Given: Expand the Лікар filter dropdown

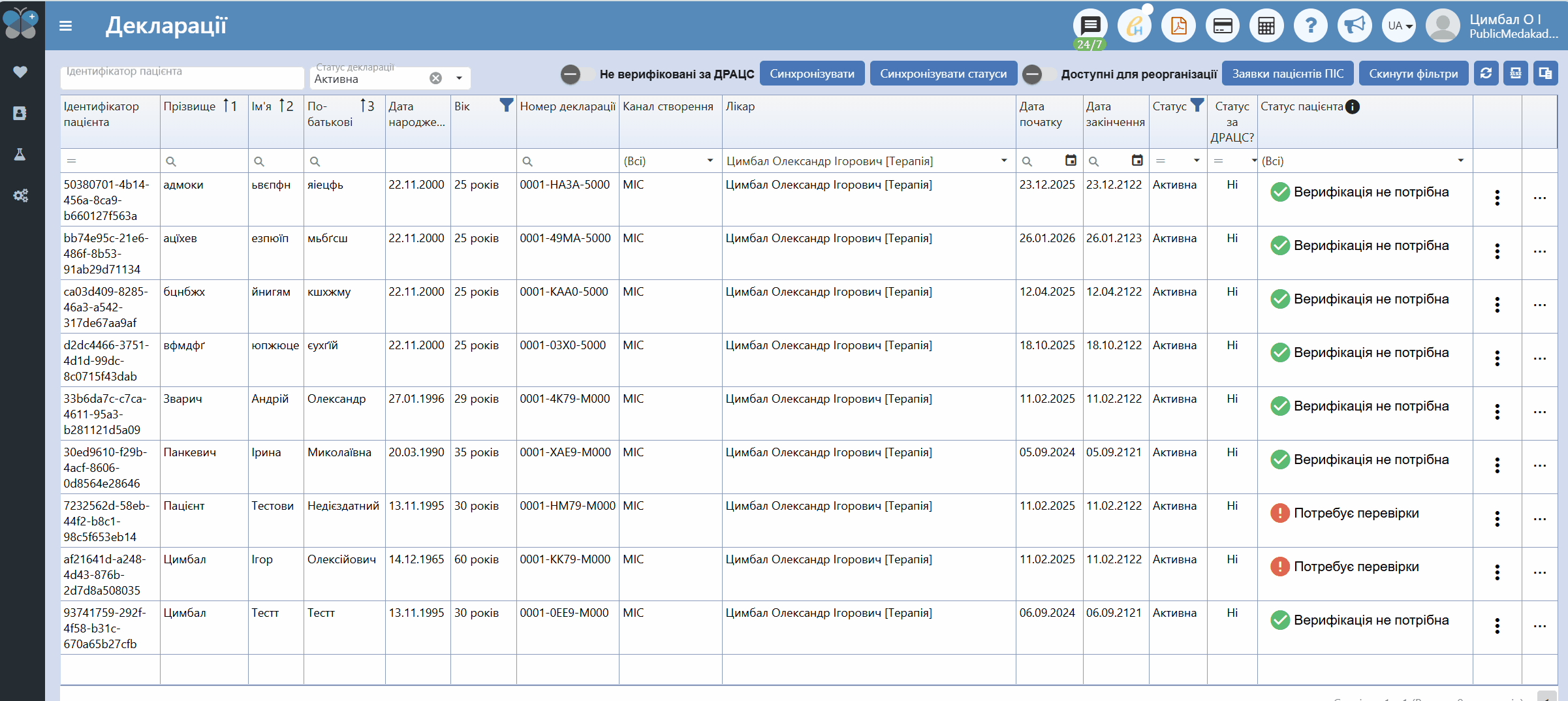Looking at the screenshot, I should pos(1004,161).
